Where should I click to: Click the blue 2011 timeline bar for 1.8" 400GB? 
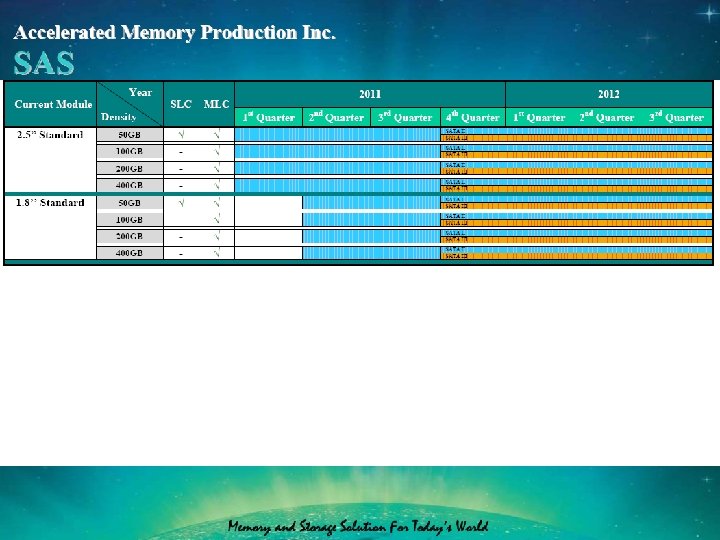pyautogui.click(x=371, y=253)
